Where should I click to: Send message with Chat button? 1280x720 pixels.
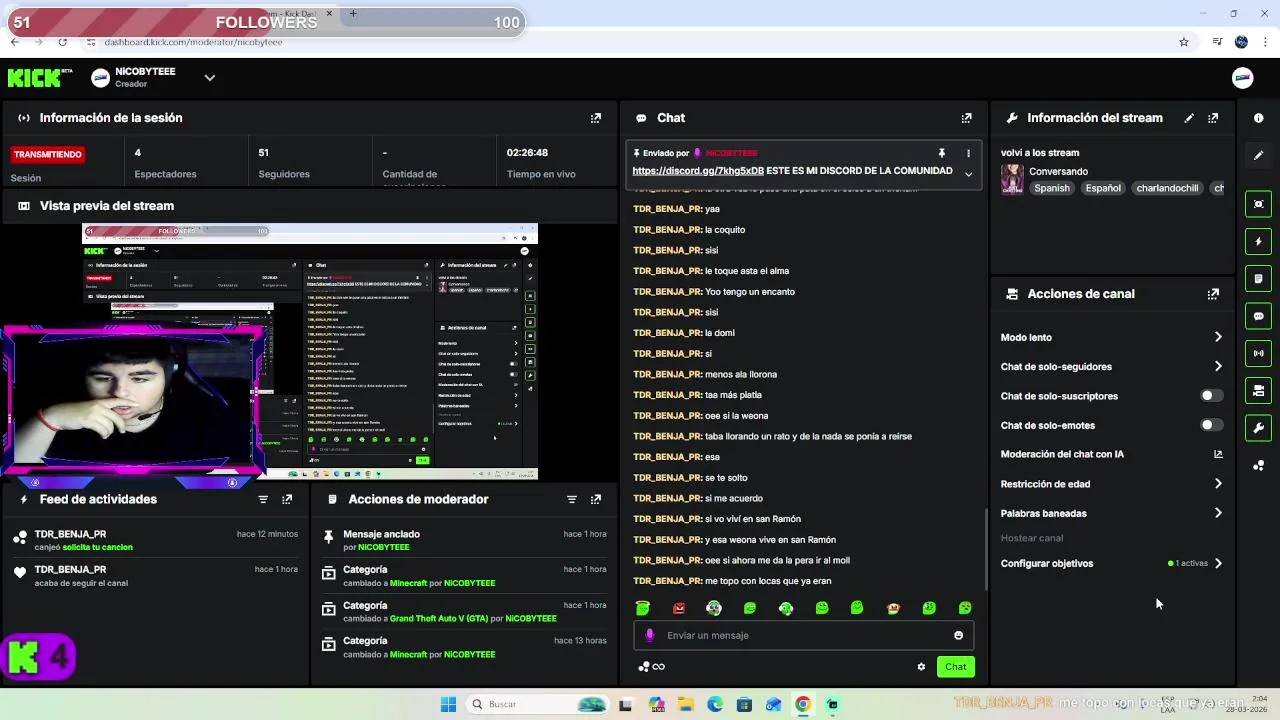[x=956, y=667]
